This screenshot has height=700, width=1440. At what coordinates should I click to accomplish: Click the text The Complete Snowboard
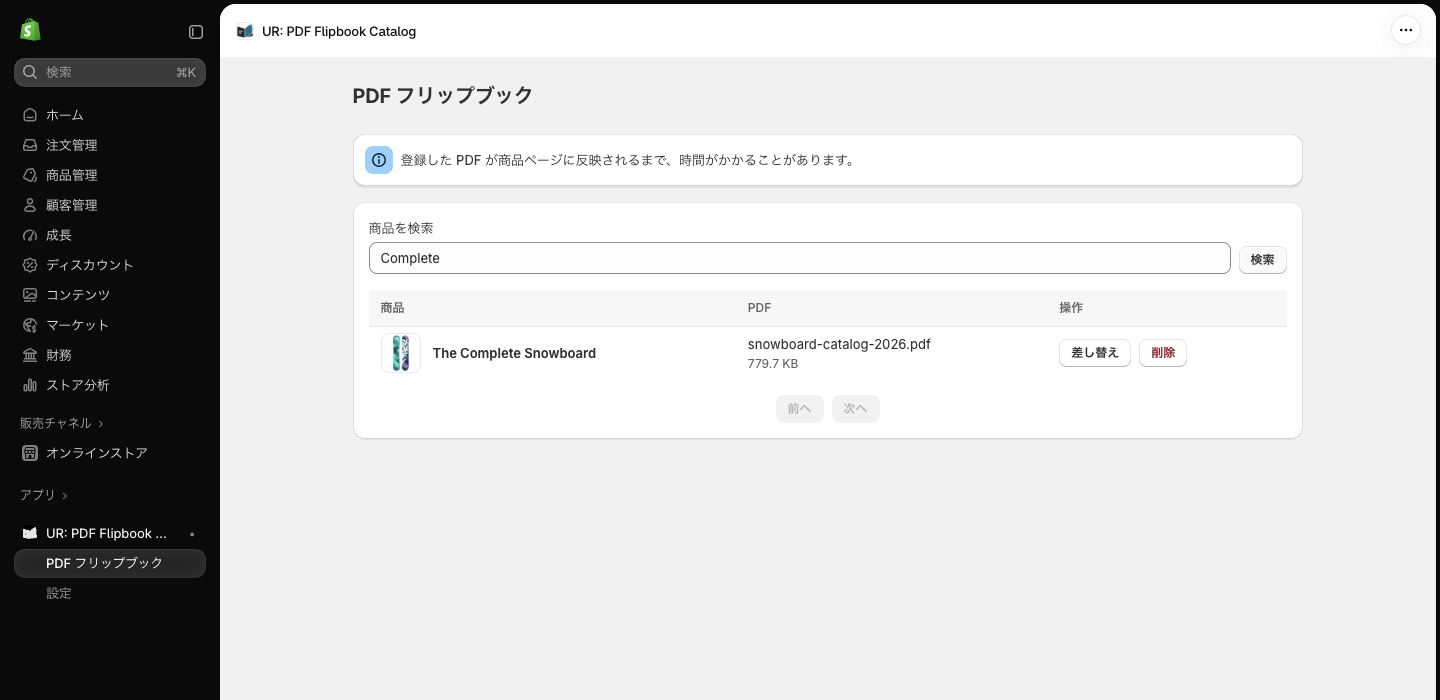click(x=514, y=353)
